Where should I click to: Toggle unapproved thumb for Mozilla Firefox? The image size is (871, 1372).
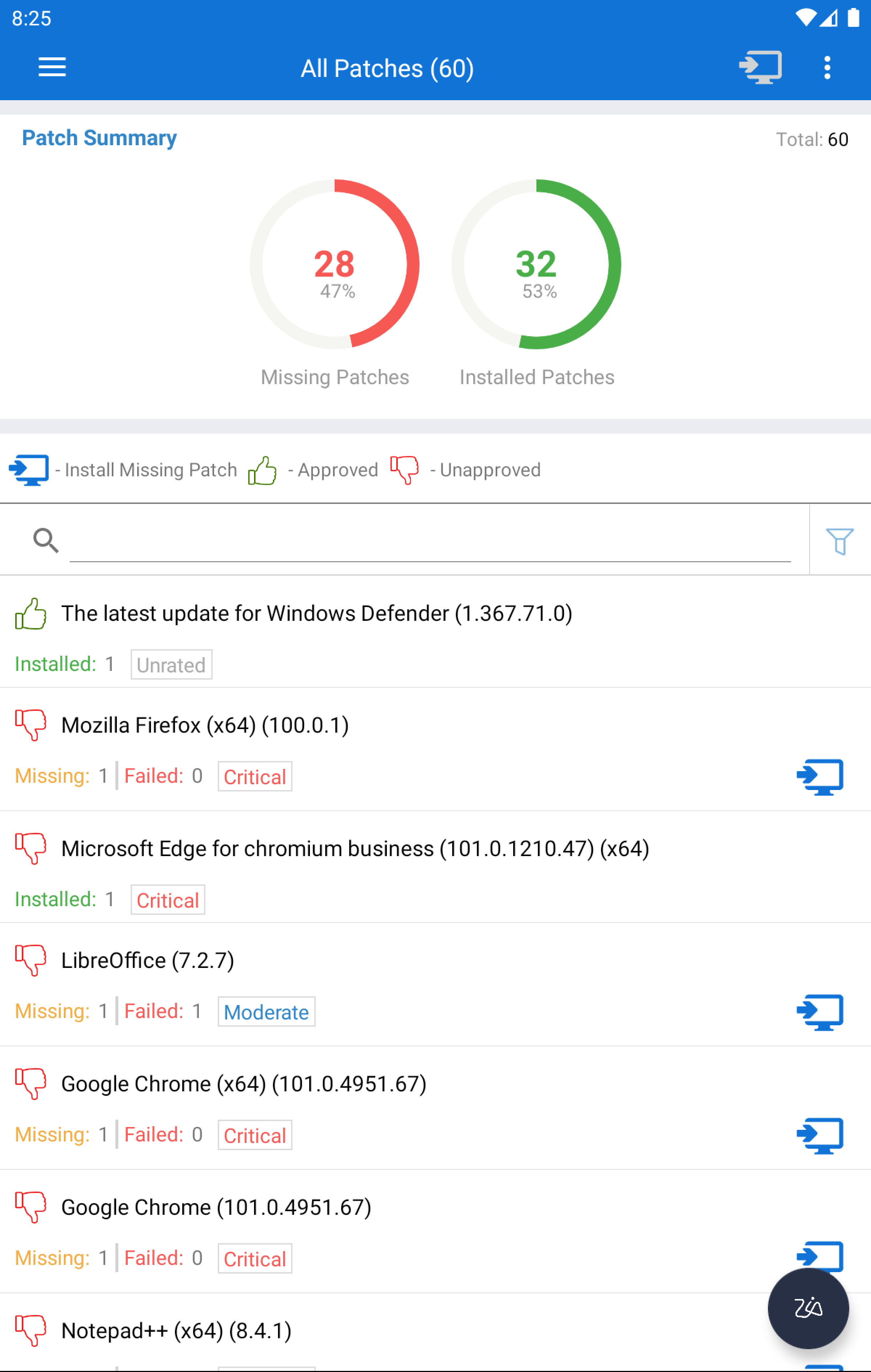[30, 725]
